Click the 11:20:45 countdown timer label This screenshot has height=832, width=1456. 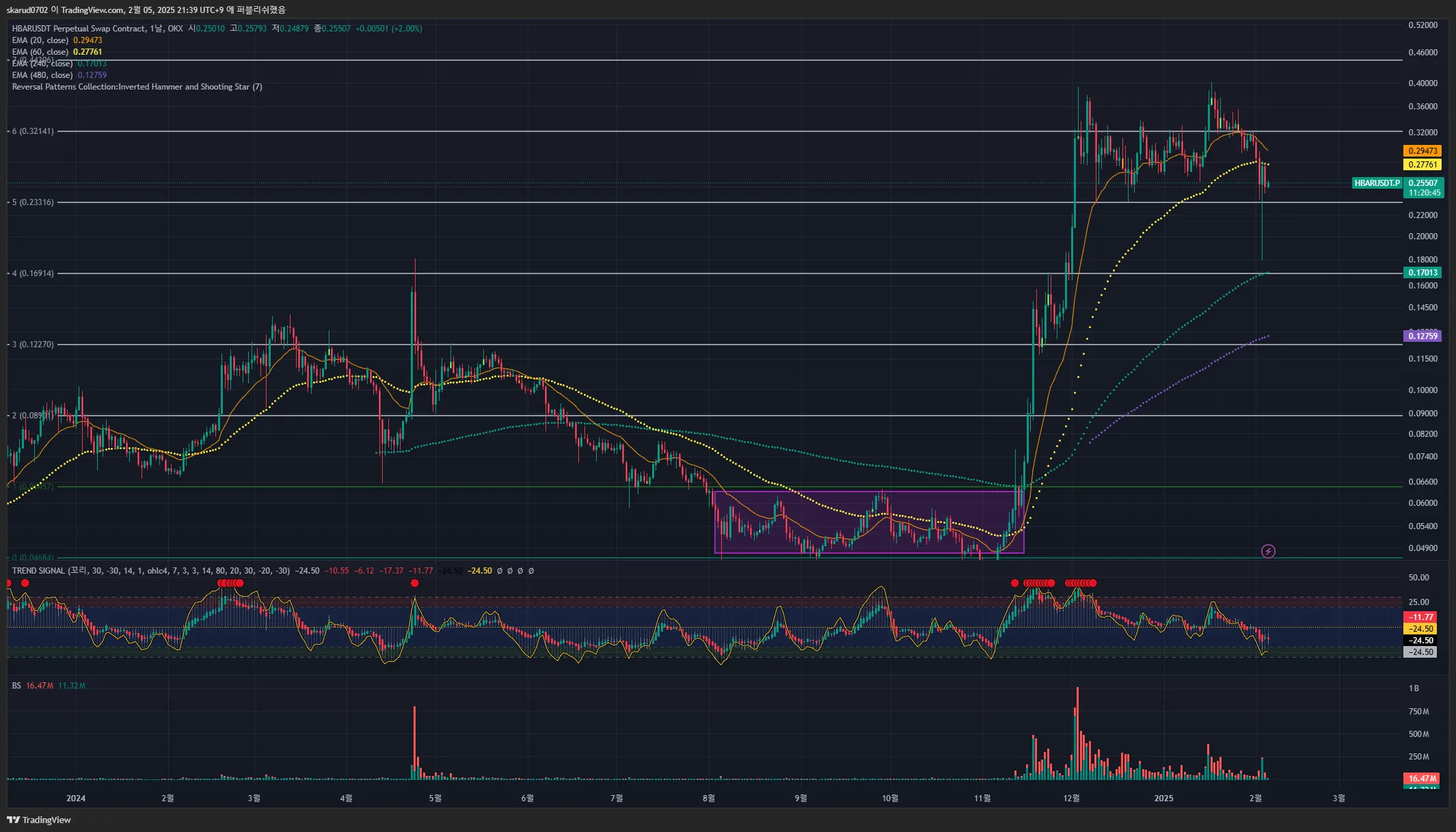[1424, 193]
